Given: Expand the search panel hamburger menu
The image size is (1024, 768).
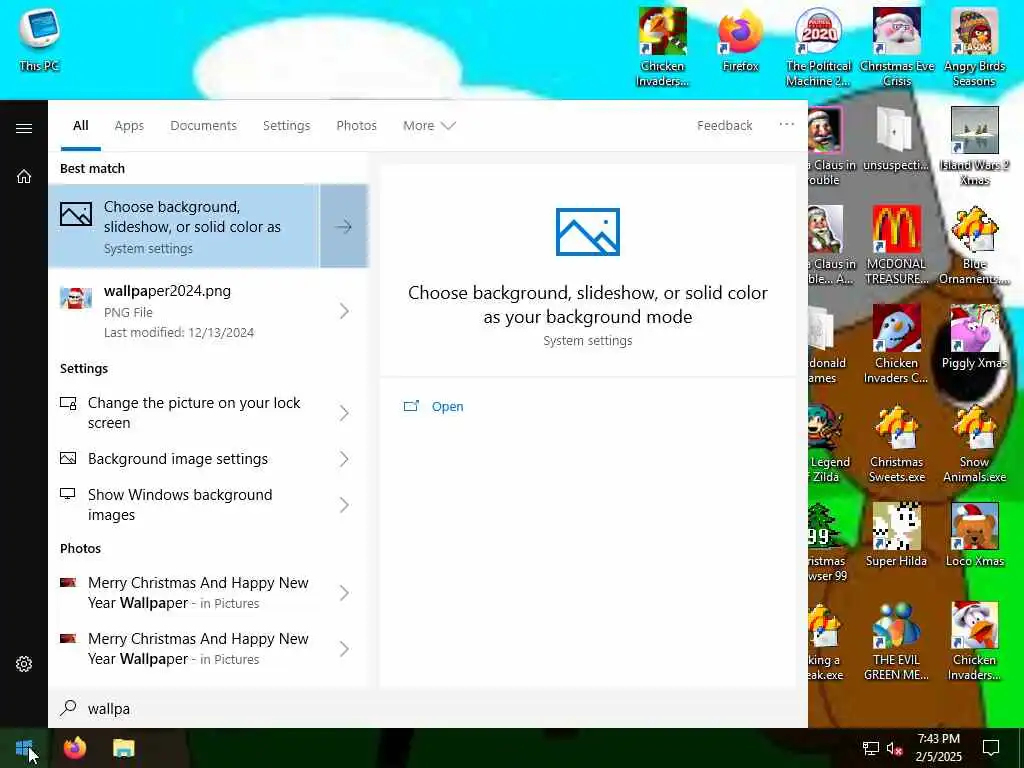Looking at the screenshot, I should pos(24,128).
